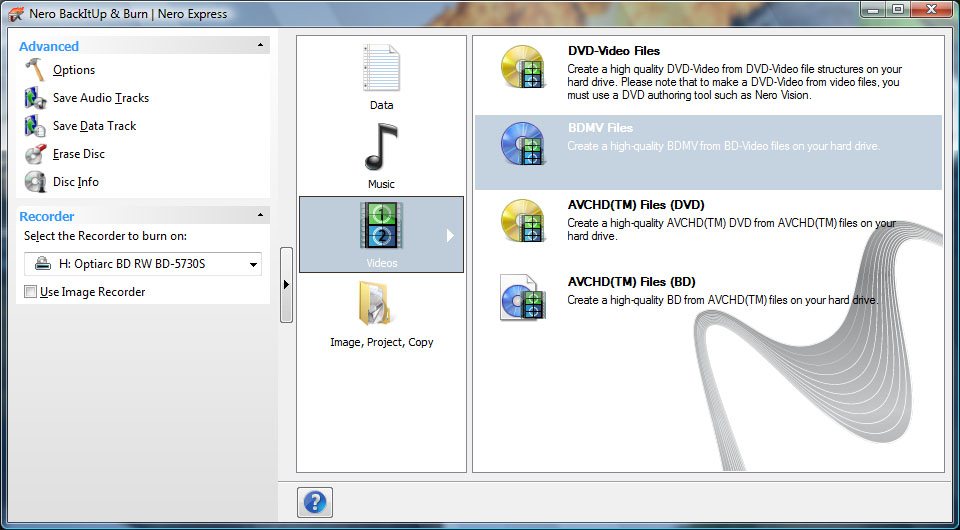Click the Recorder section header

click(x=143, y=216)
